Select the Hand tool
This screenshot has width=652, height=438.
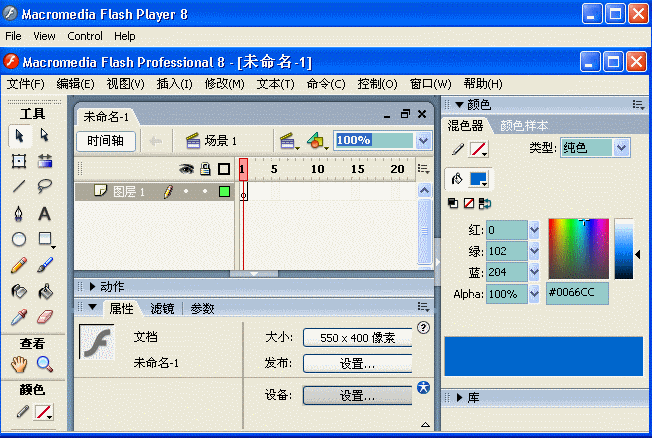[19, 364]
